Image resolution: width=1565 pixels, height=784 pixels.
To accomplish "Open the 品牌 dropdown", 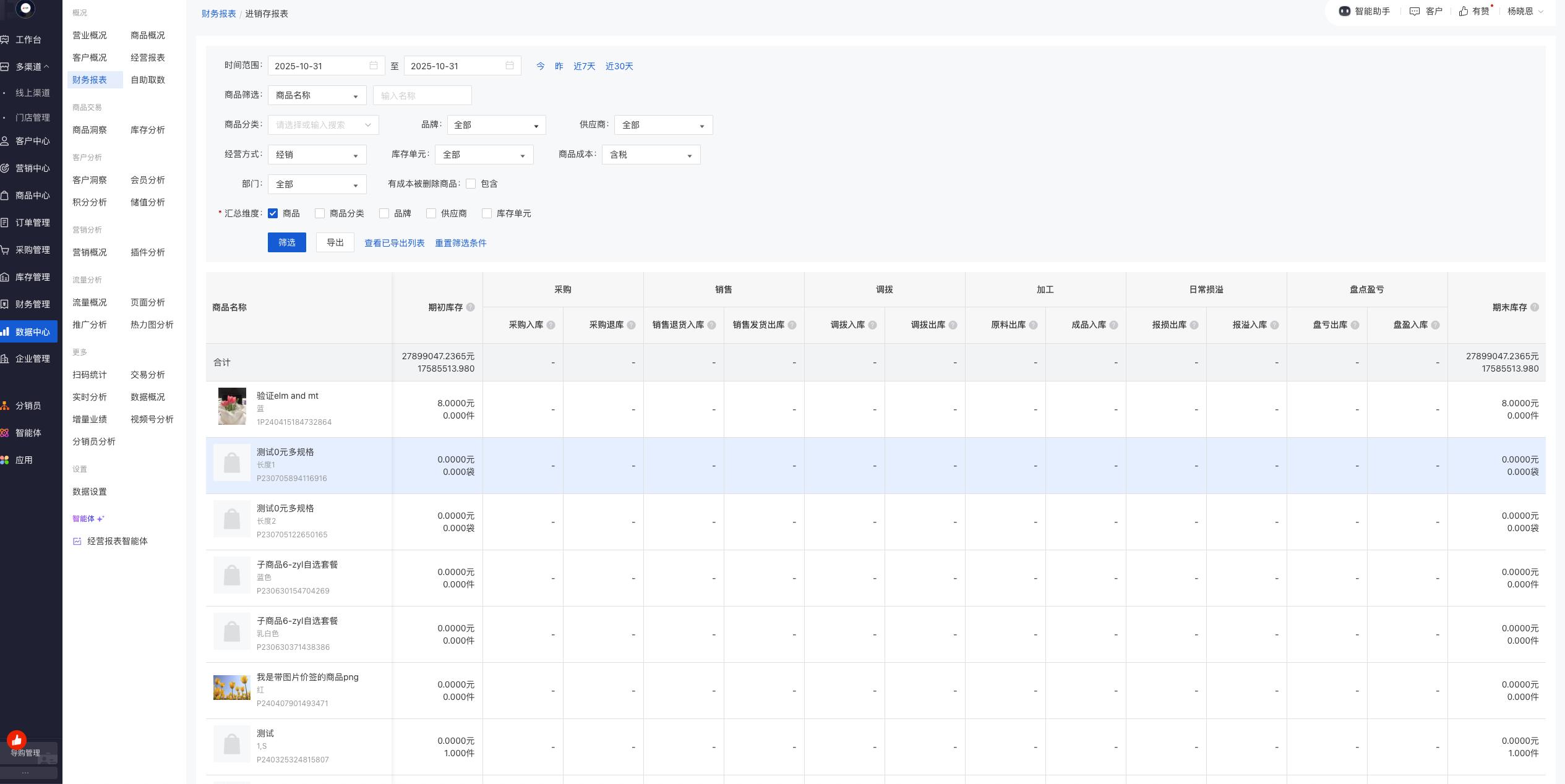I will tap(496, 125).
